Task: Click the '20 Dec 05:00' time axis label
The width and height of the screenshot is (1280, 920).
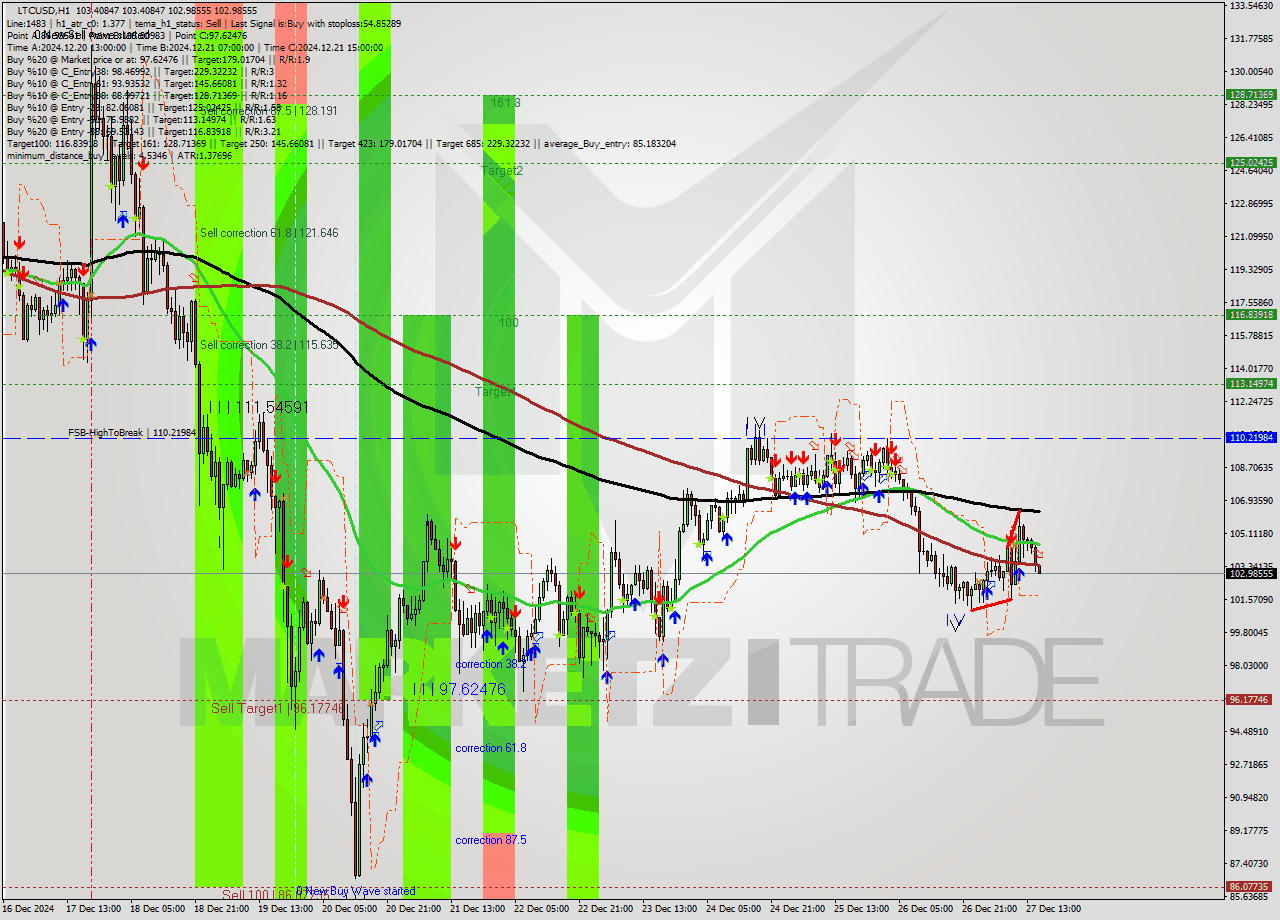Action: pos(349,909)
